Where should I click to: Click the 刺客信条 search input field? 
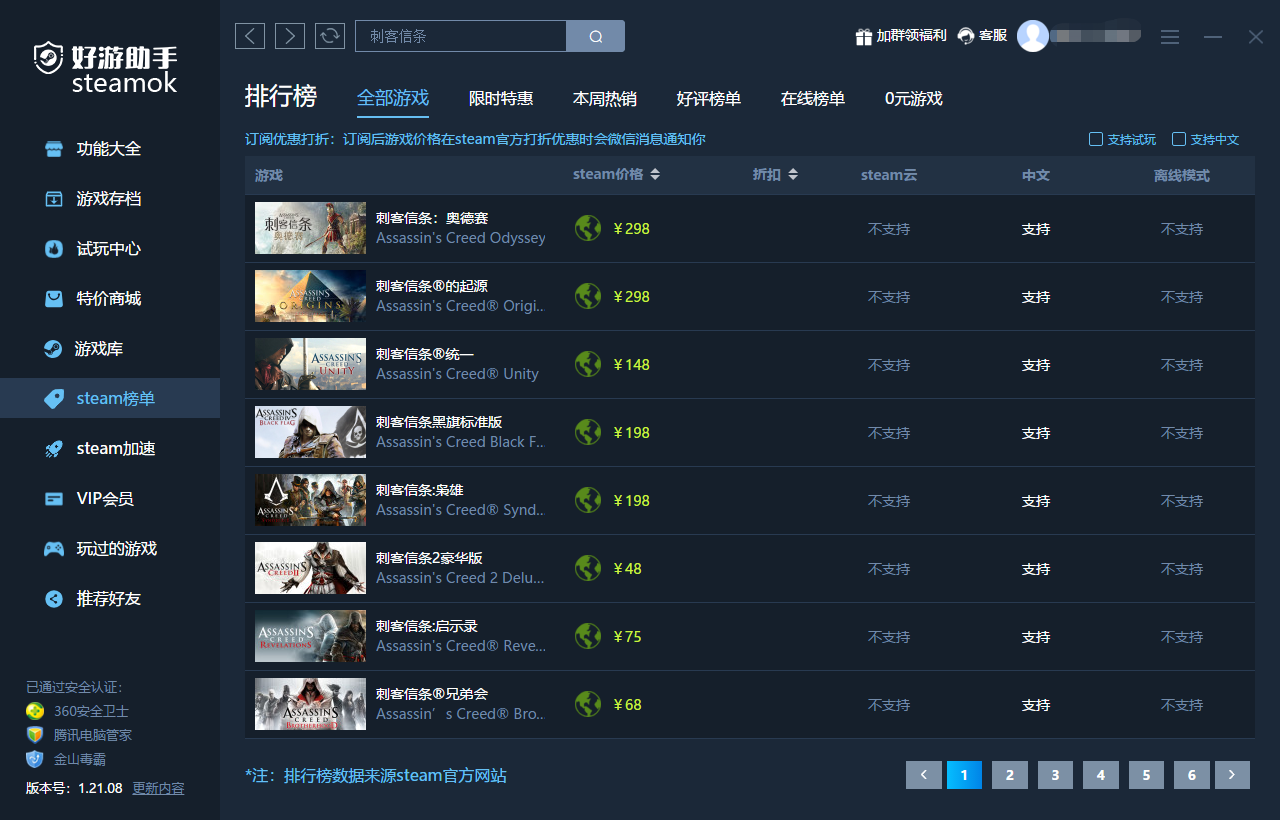(461, 36)
